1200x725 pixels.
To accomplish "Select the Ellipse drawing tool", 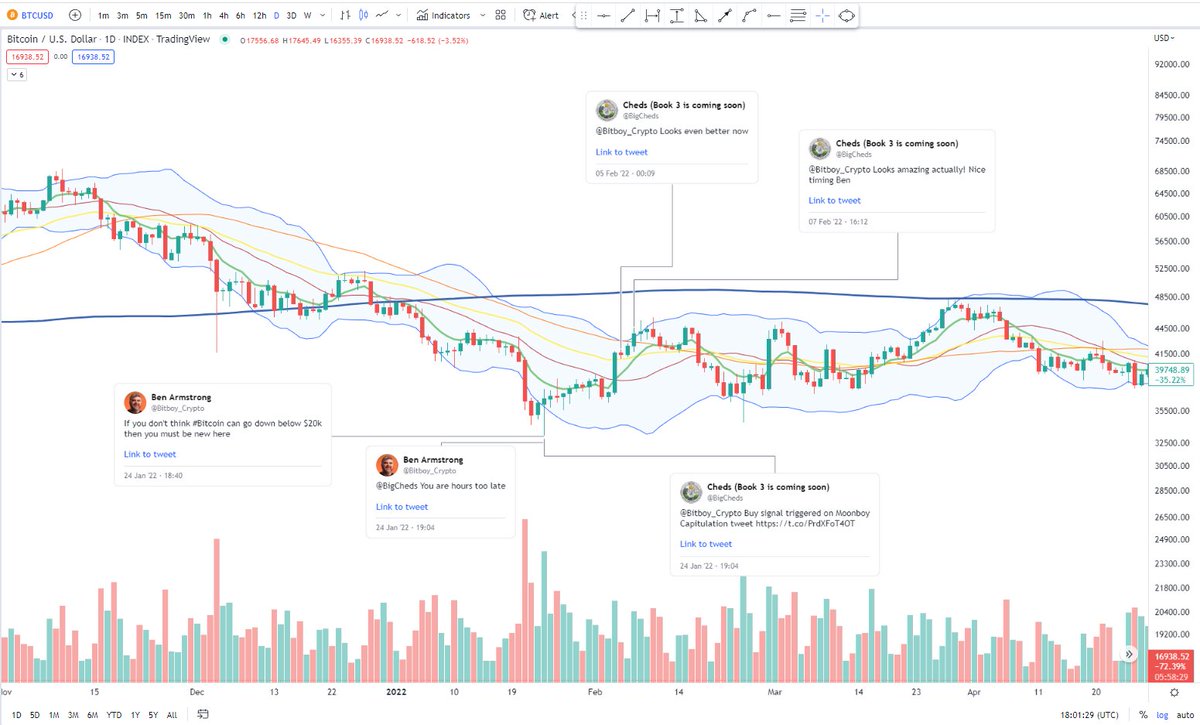I will pyautogui.click(x=846, y=16).
